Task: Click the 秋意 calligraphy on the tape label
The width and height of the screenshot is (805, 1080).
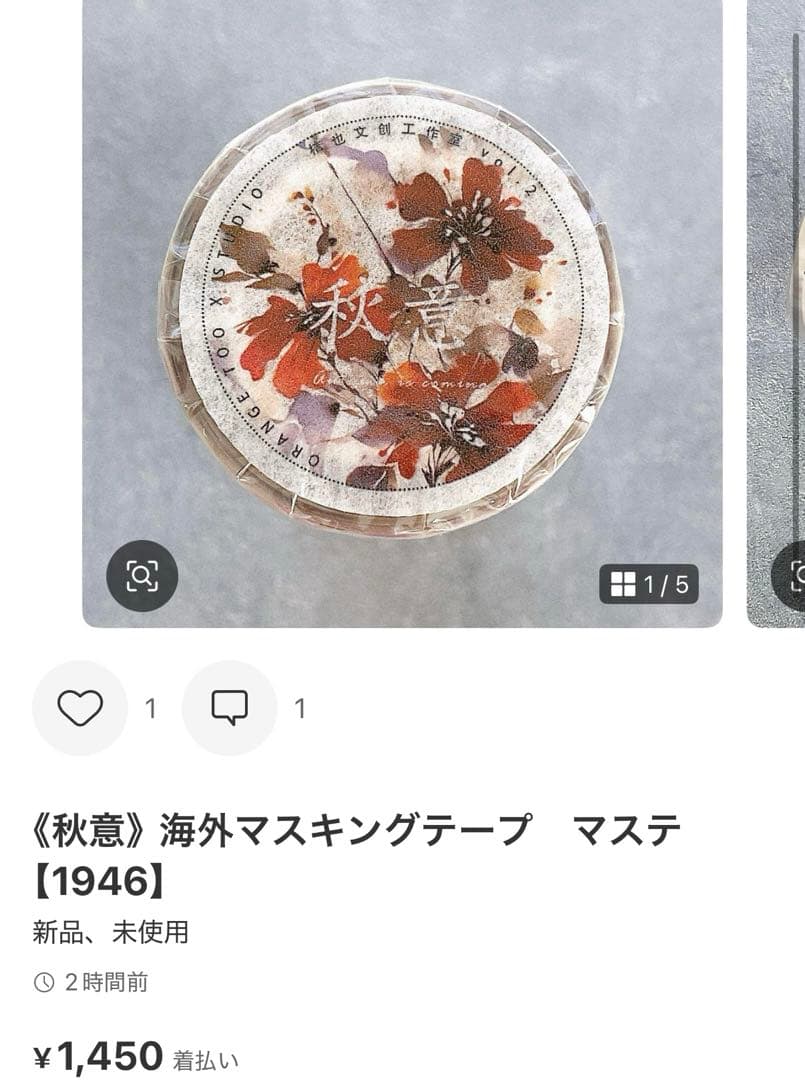Action: 388,318
